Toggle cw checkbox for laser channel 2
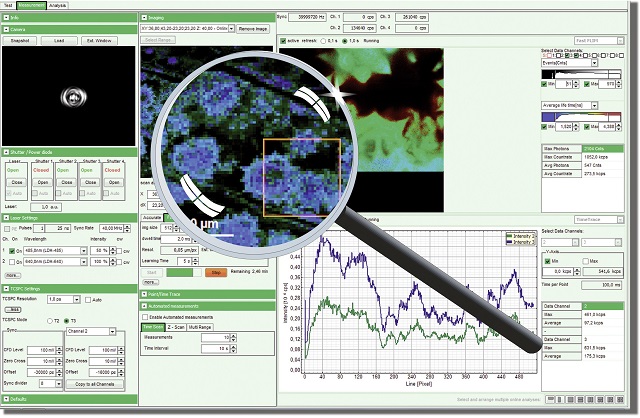The image size is (640, 418). (120, 262)
